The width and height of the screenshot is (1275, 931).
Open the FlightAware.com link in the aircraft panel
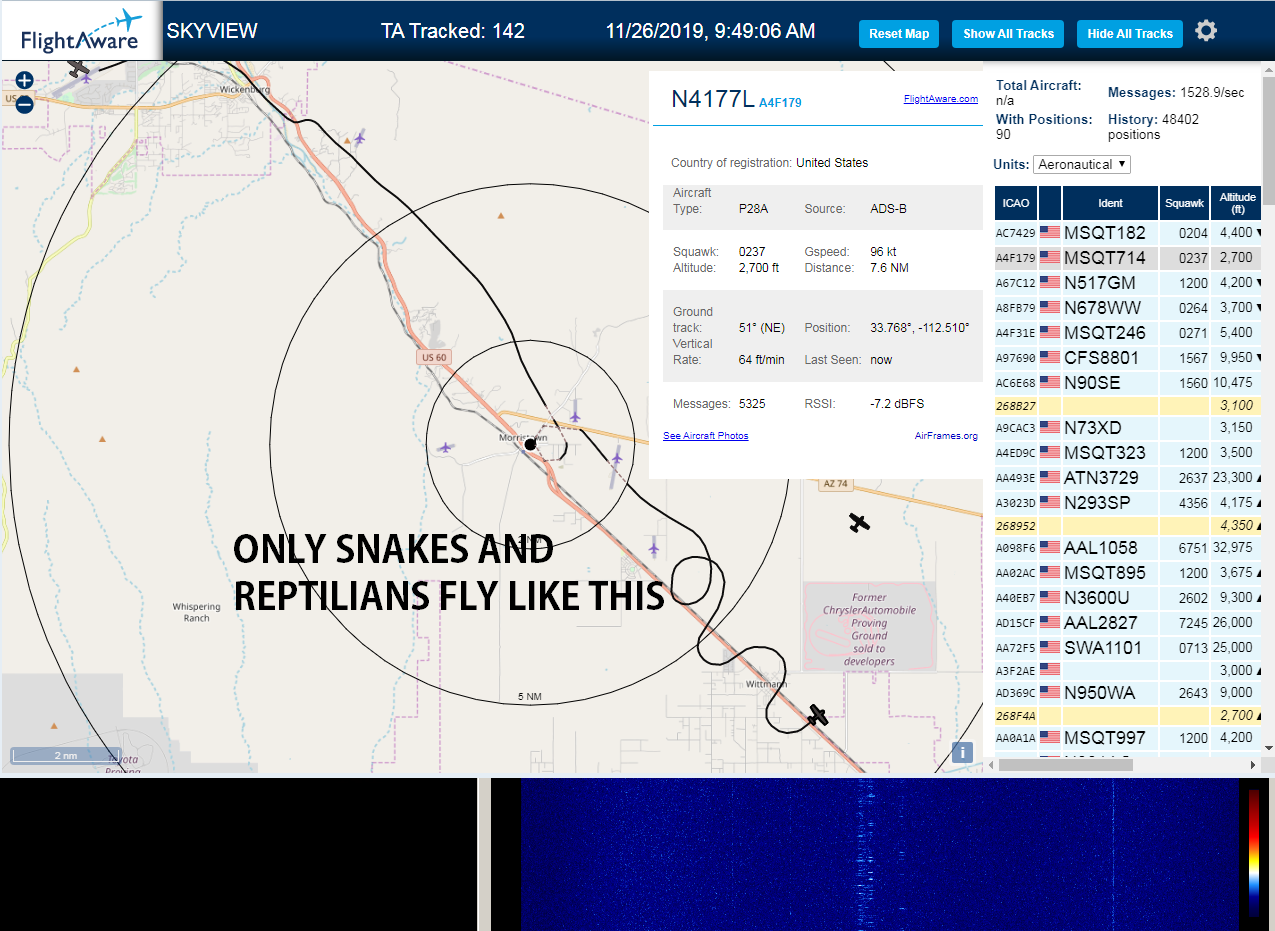click(x=940, y=99)
